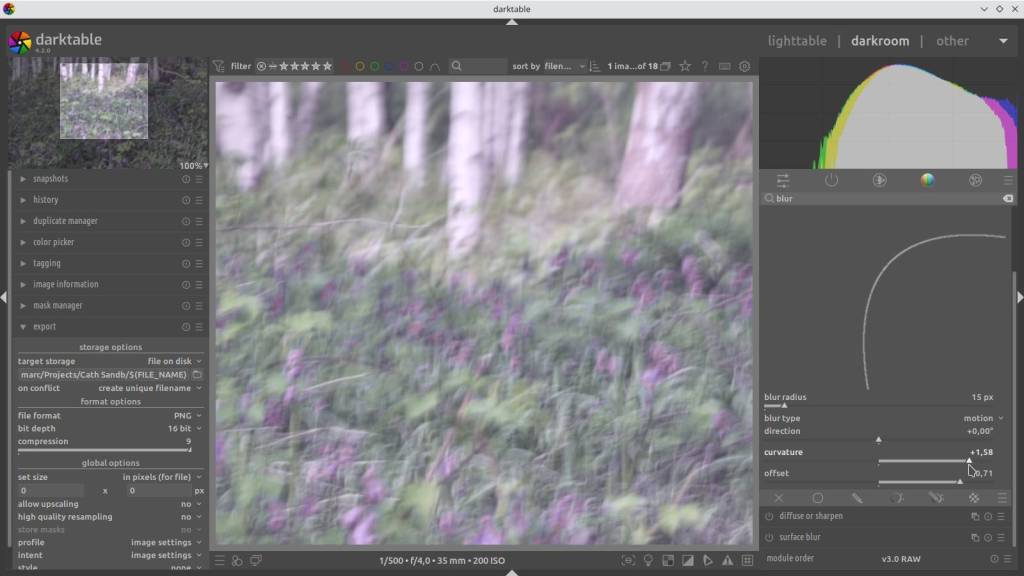Image resolution: width=1024 pixels, height=576 pixels.
Task: Select the raster mask blend mode
Action: [974, 498]
